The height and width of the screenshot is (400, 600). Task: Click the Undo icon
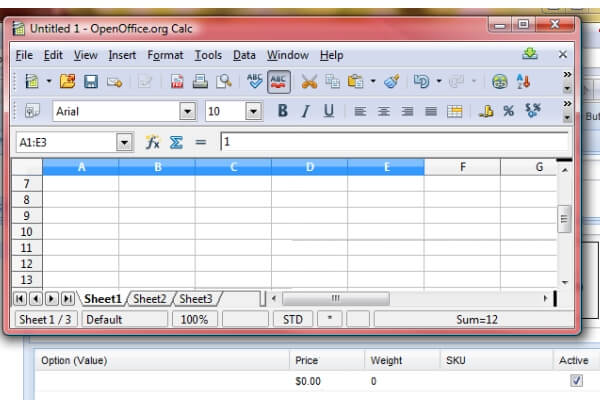click(x=421, y=82)
